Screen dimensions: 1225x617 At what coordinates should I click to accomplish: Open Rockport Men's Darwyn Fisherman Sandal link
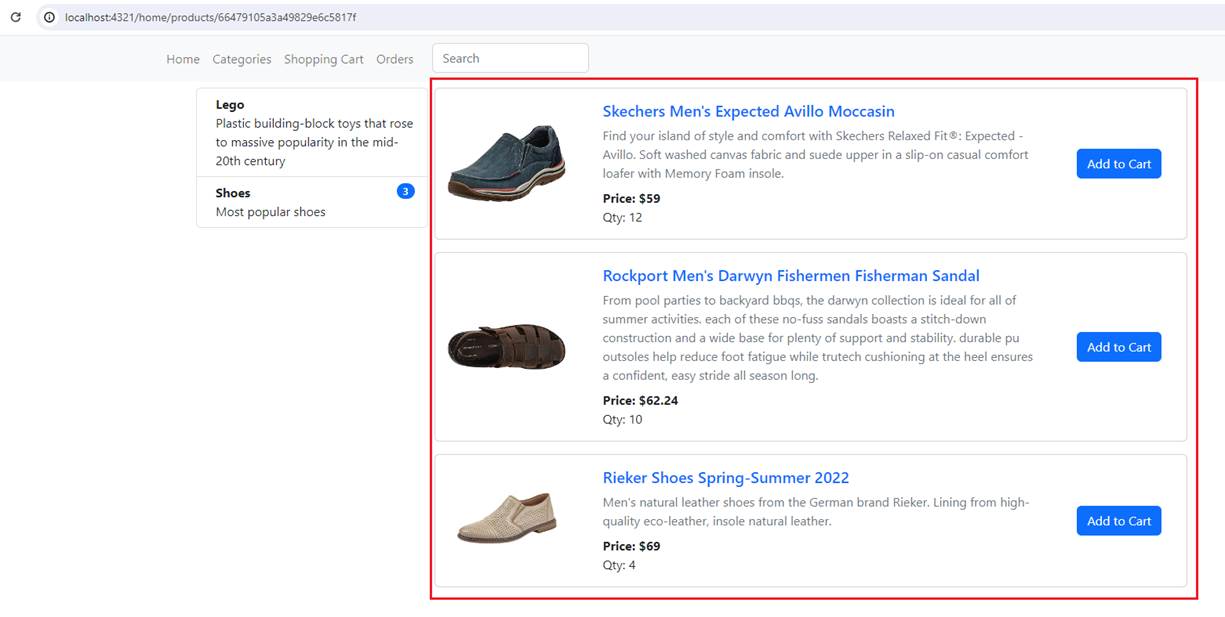791,276
